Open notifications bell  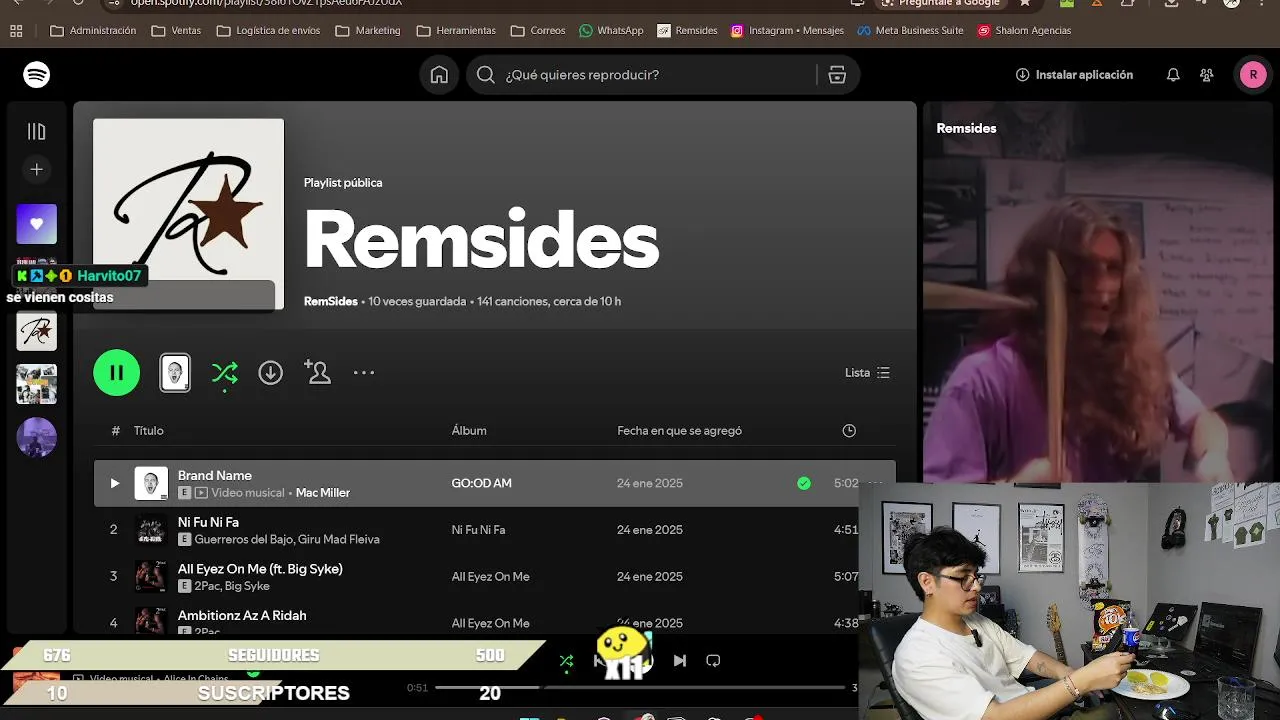tap(1173, 75)
